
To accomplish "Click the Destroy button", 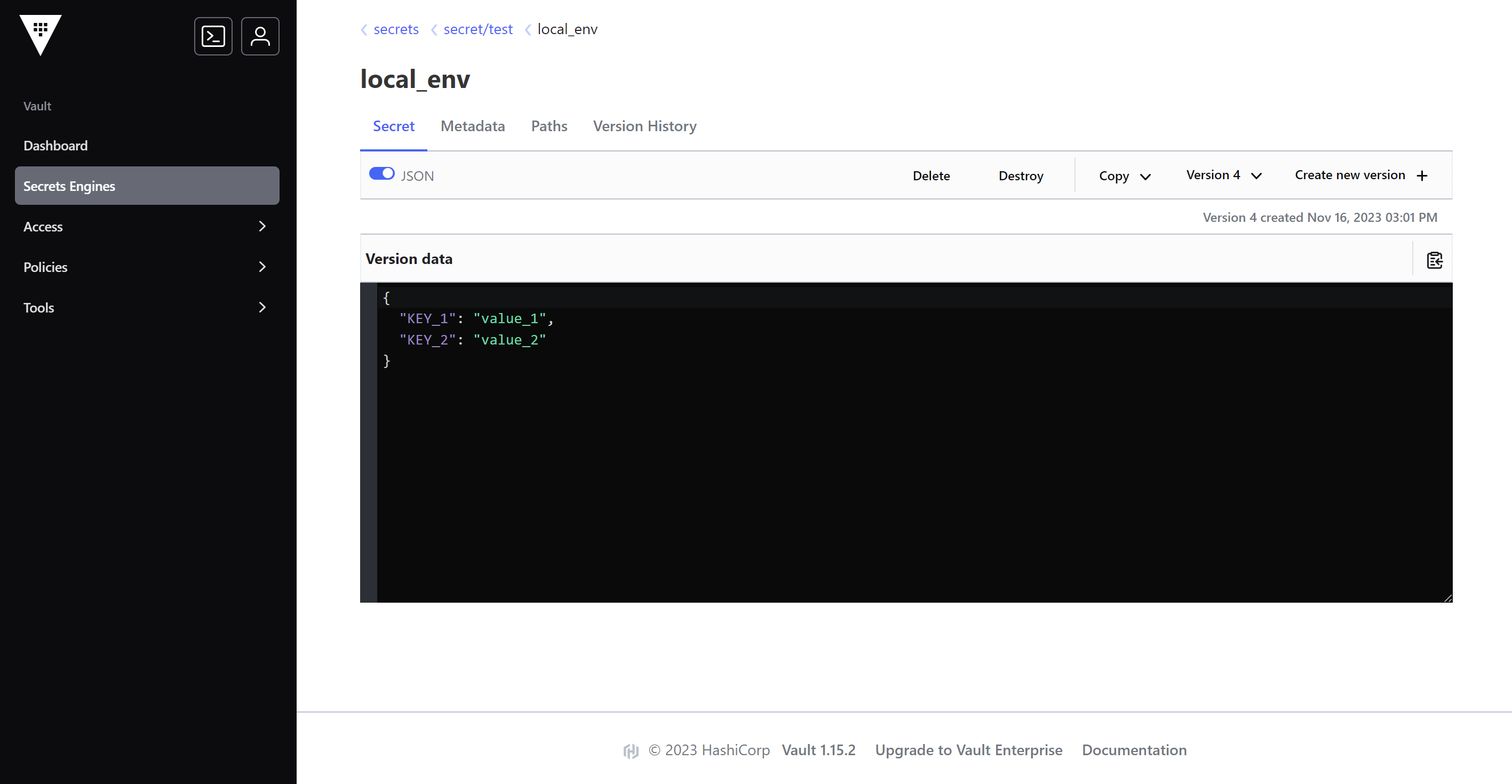I will (x=1021, y=176).
